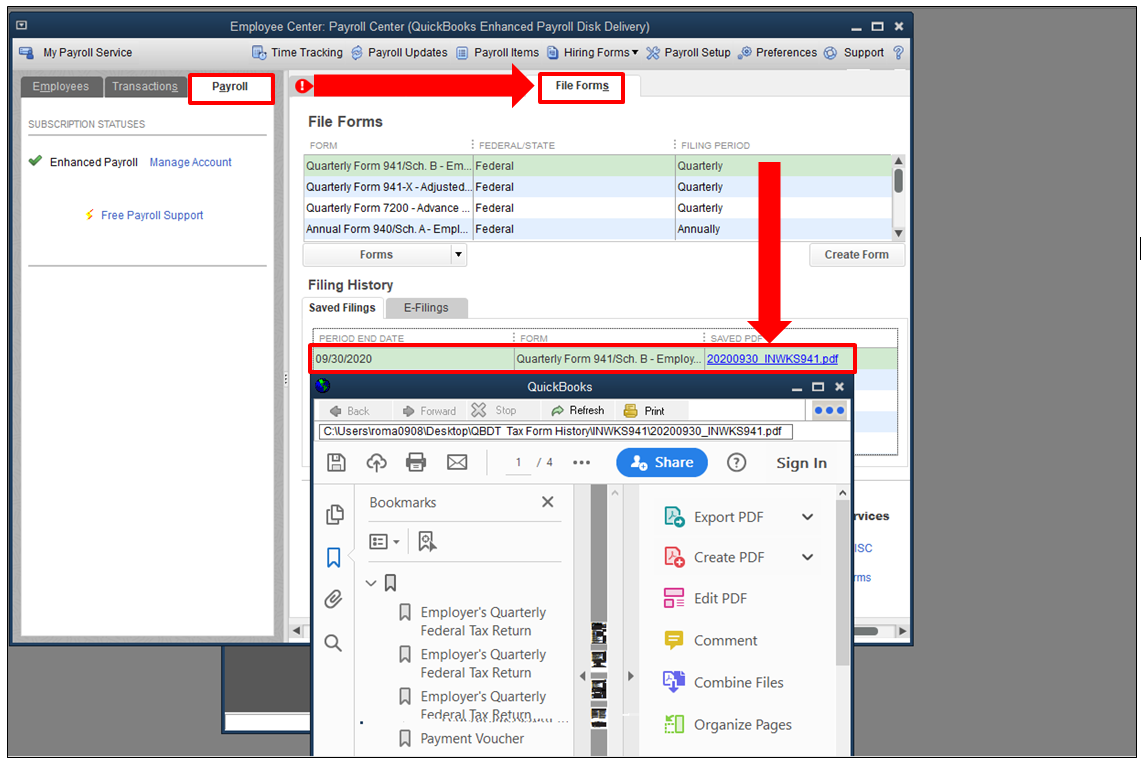Select the 09/30/2020 period end date cell
This screenshot has height=763, width=1141.
click(413, 359)
